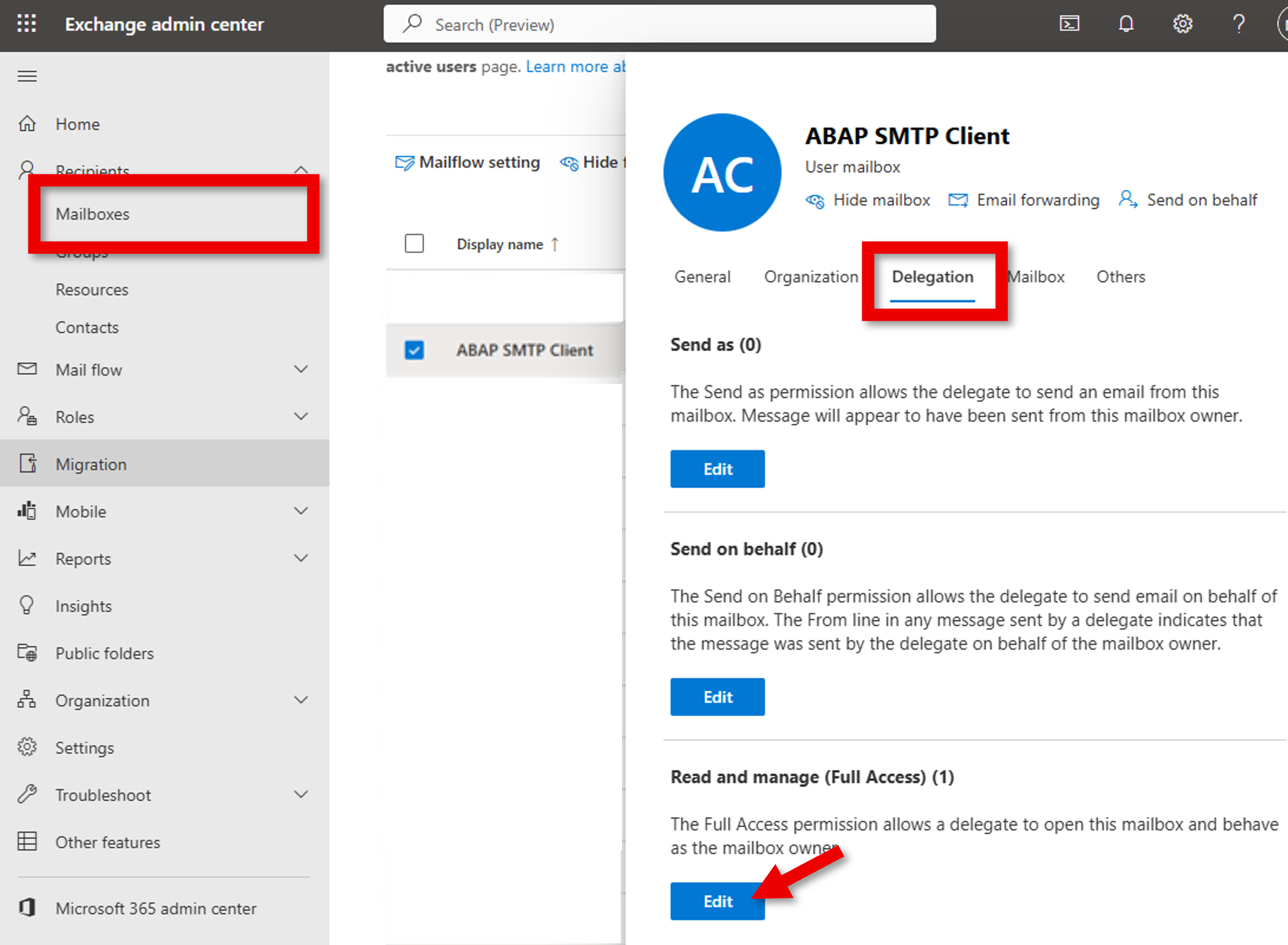
Task: Open notifications bell in top bar
Action: [1126, 24]
